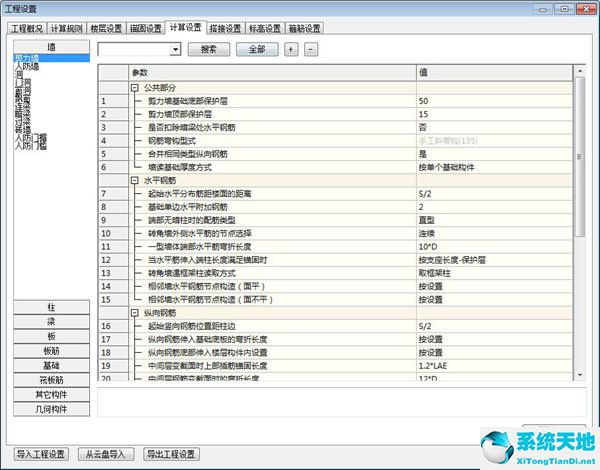Select row 相邻墙水平钢筋节点构造（面平）

(335, 286)
